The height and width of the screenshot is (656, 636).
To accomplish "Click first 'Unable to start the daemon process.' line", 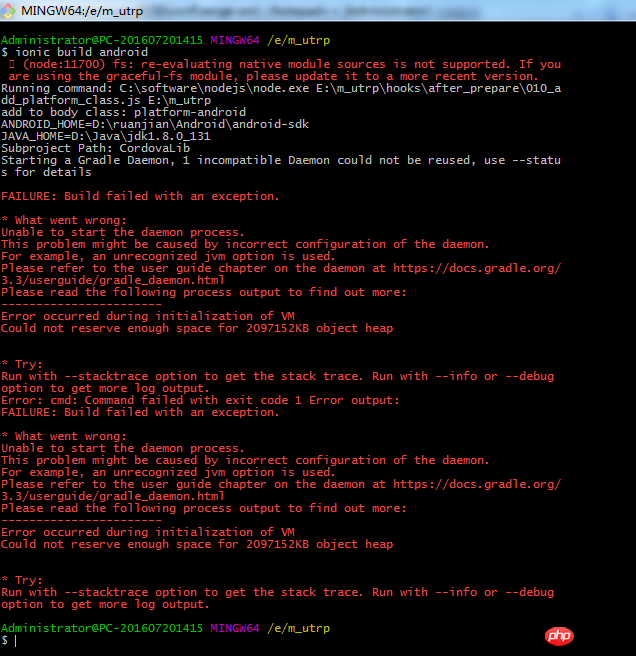I will click(123, 232).
